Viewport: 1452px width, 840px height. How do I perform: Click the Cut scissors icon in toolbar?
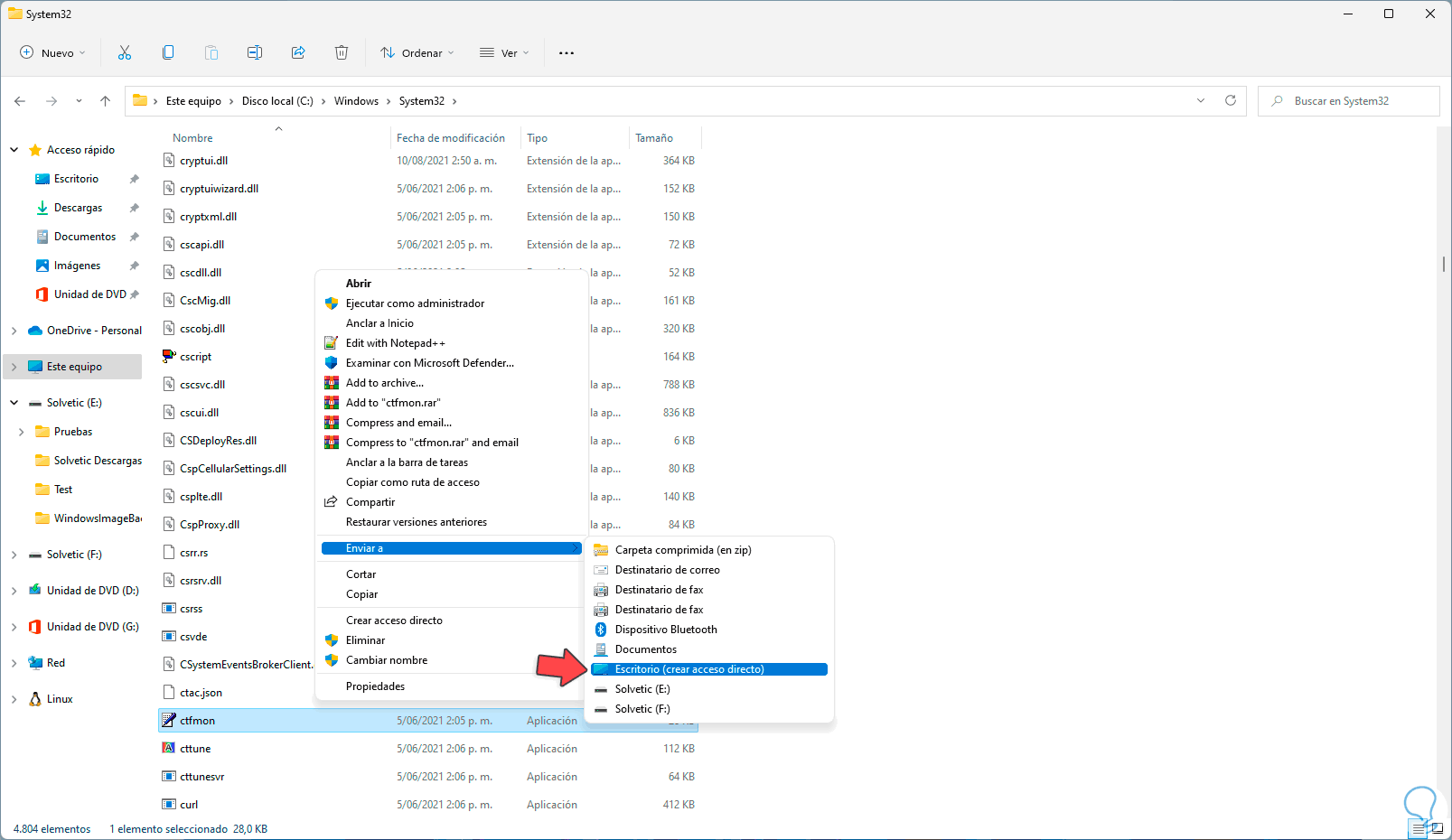point(125,52)
